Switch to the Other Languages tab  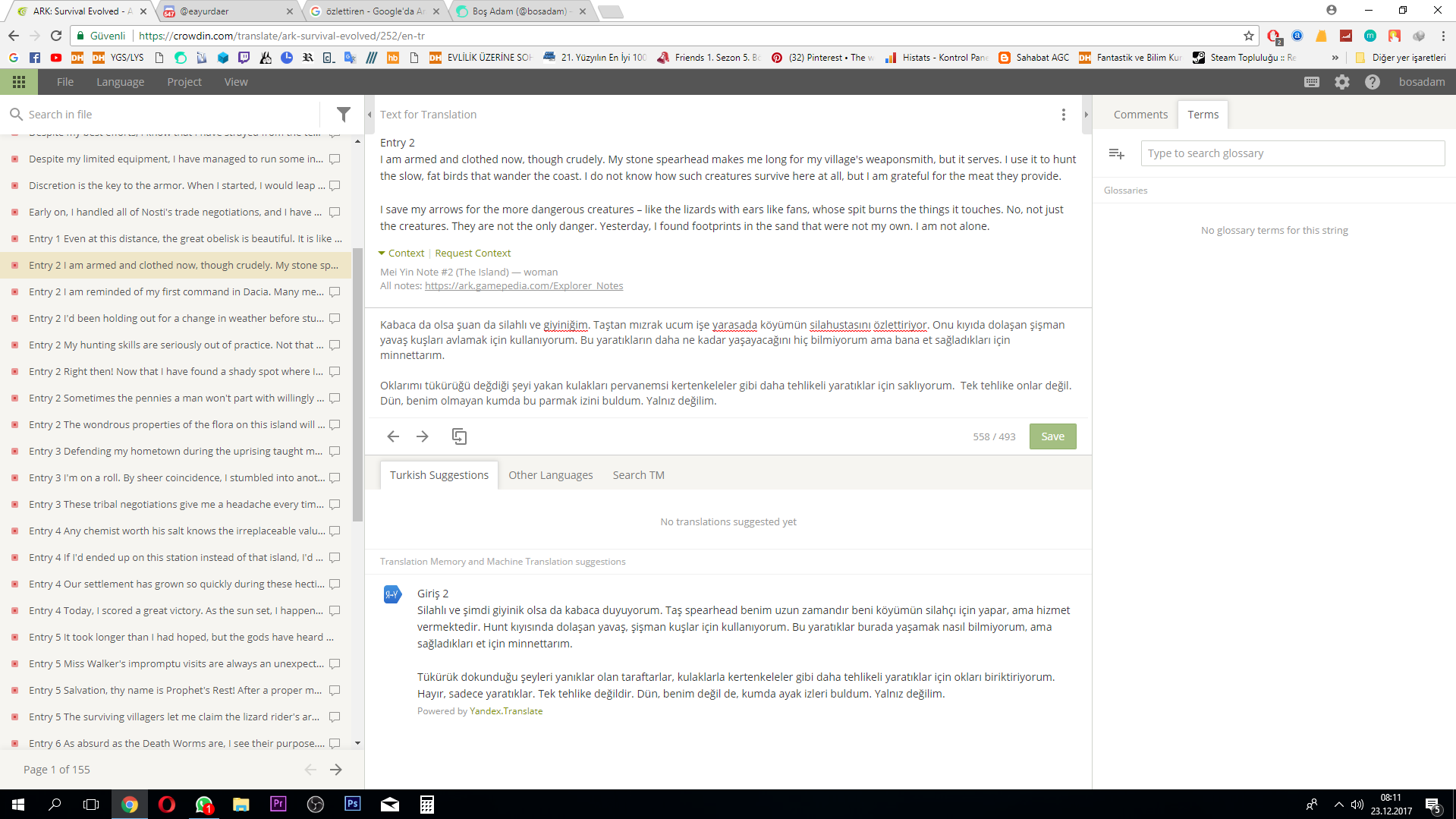pos(551,475)
